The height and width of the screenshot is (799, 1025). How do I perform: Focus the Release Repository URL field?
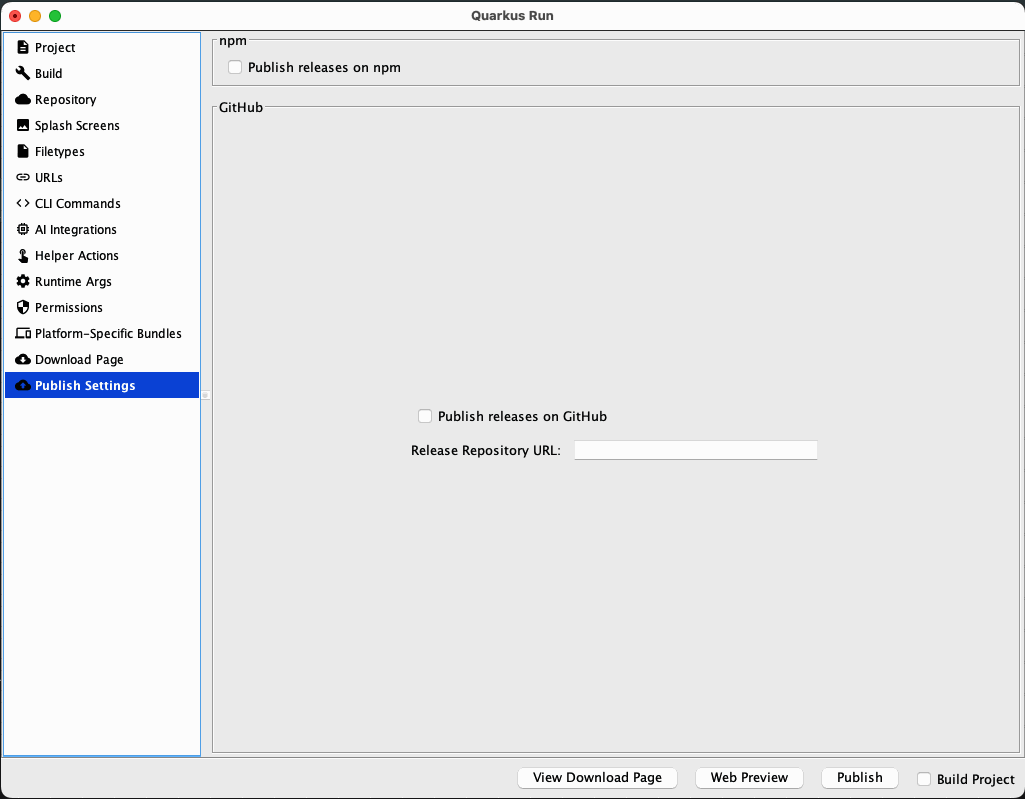click(696, 450)
